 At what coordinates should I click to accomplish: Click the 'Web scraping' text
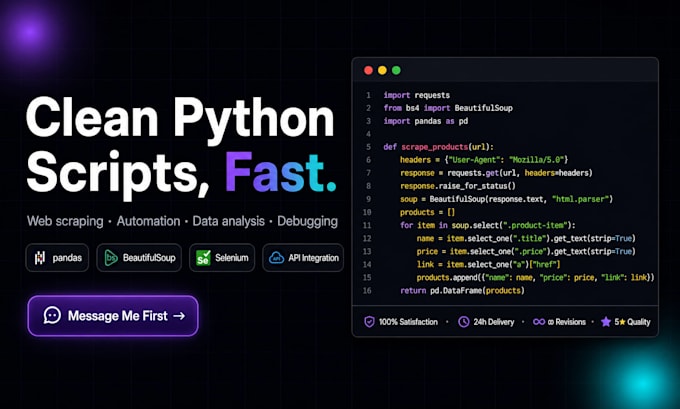65,221
